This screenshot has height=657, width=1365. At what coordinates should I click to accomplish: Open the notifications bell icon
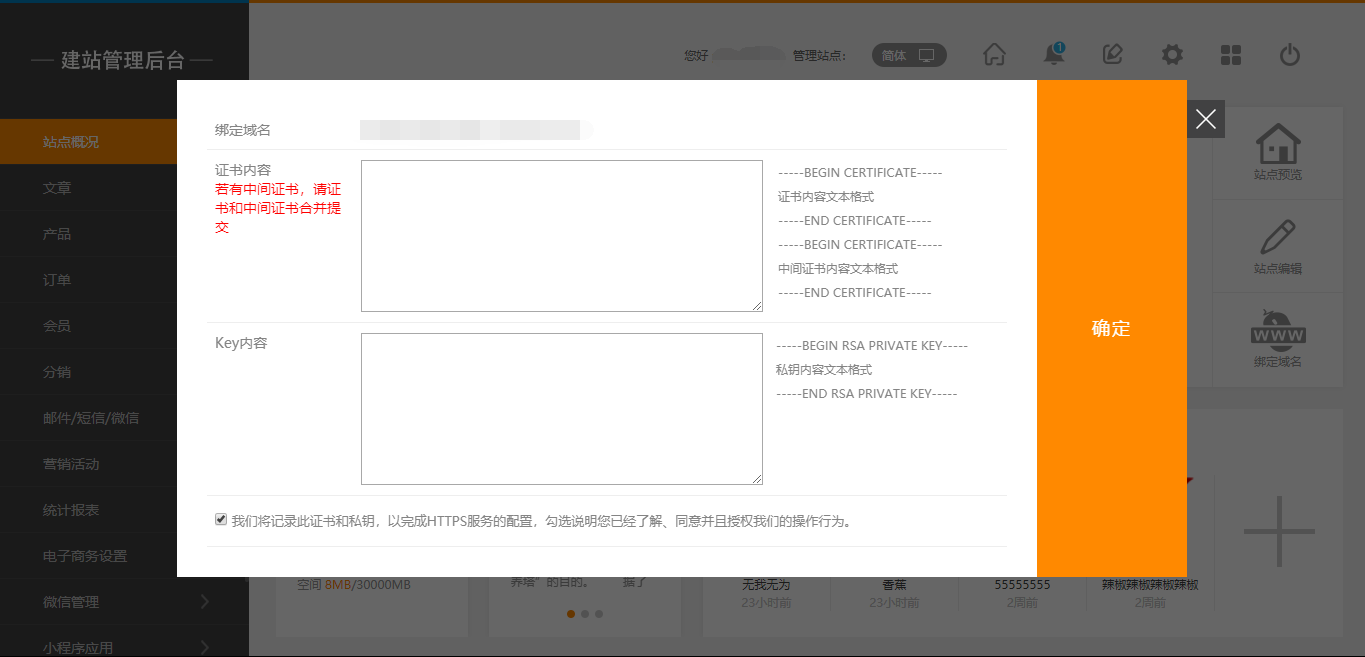tap(1054, 54)
